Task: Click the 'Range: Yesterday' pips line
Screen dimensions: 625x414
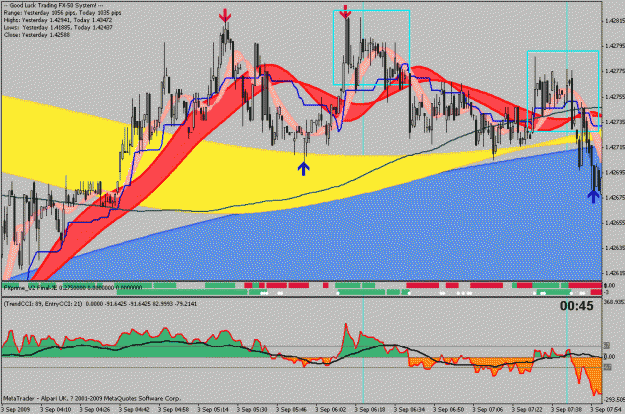Action: tap(63, 13)
